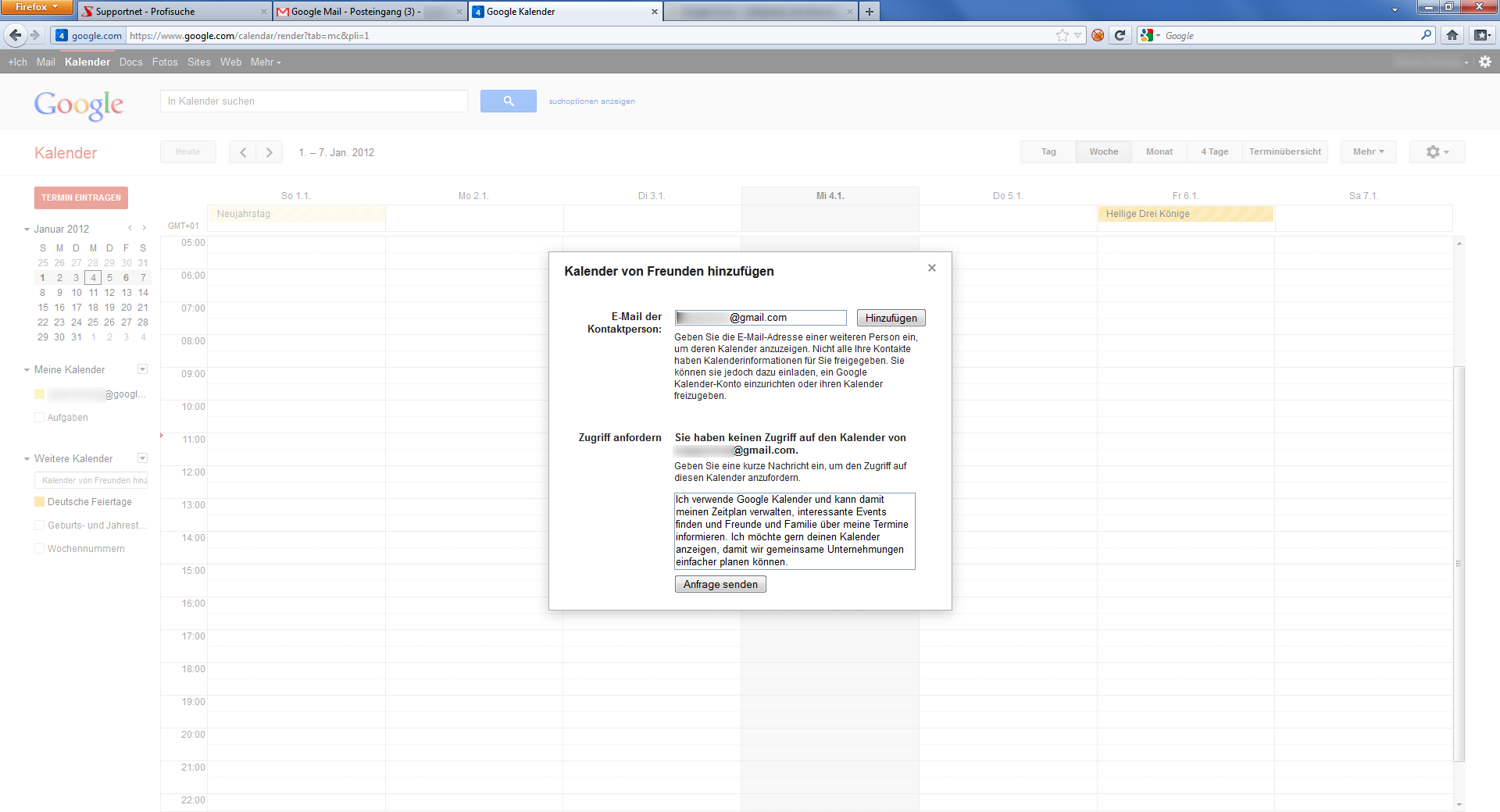Go to next week using forward arrow

269,151
